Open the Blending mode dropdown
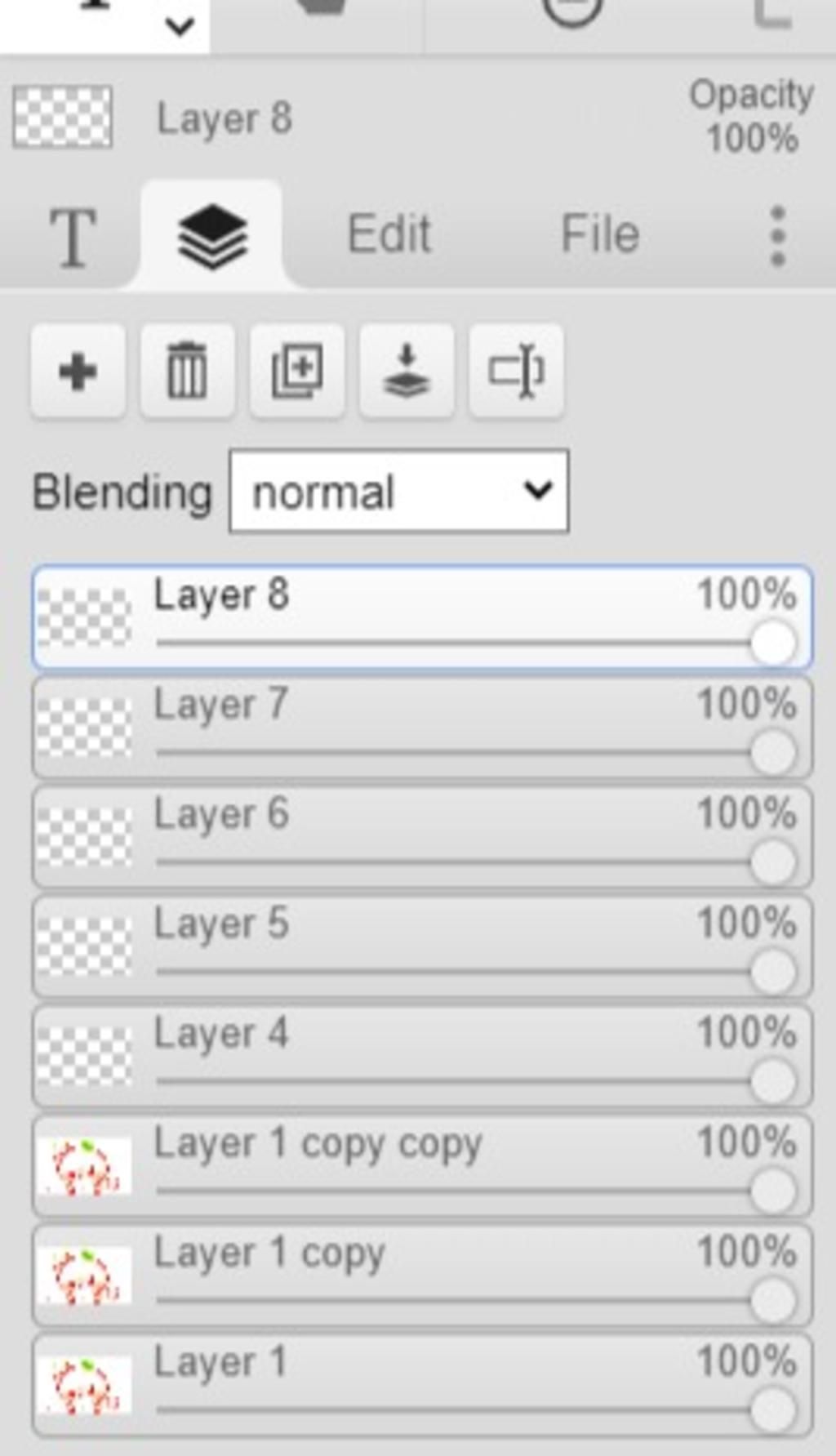 [399, 491]
